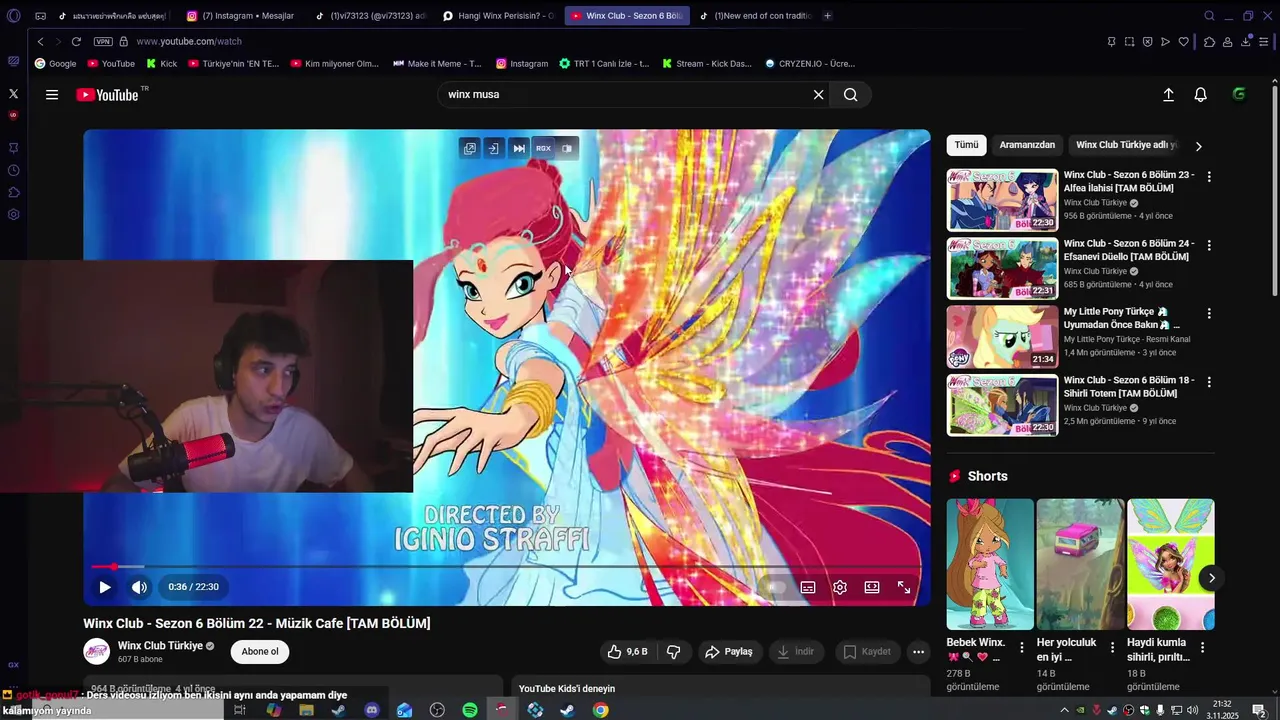Select the 'Aramanızdan' filter chip
The height and width of the screenshot is (720, 1280).
click(1027, 145)
